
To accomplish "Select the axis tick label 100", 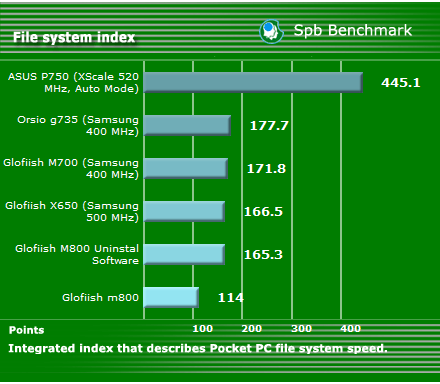I will pos(203,329).
